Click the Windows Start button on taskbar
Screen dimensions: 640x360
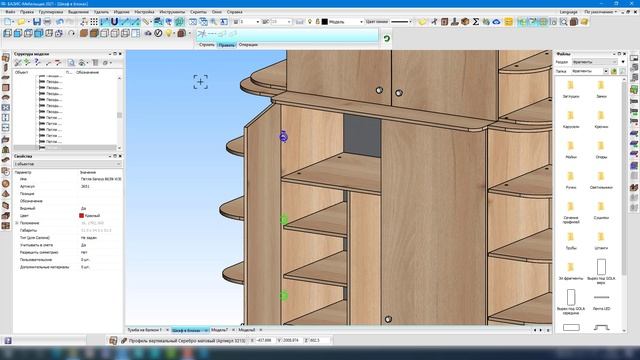(x=8, y=353)
